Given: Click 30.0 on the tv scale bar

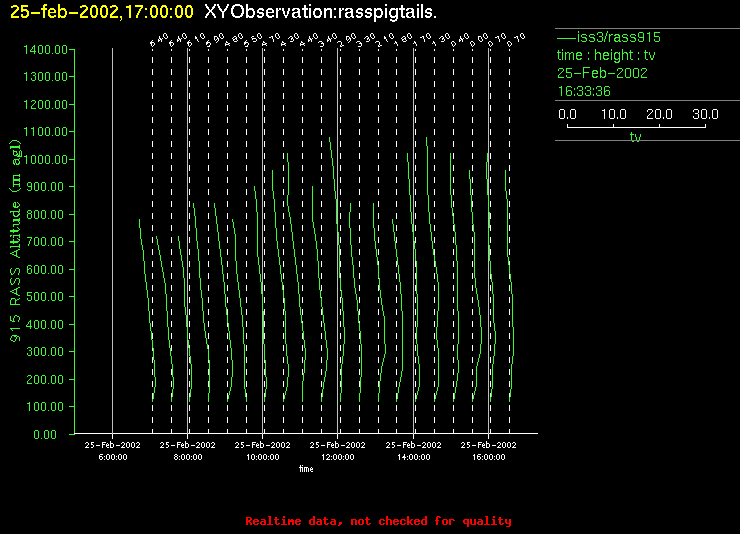Looking at the screenshot, I should [x=706, y=115].
